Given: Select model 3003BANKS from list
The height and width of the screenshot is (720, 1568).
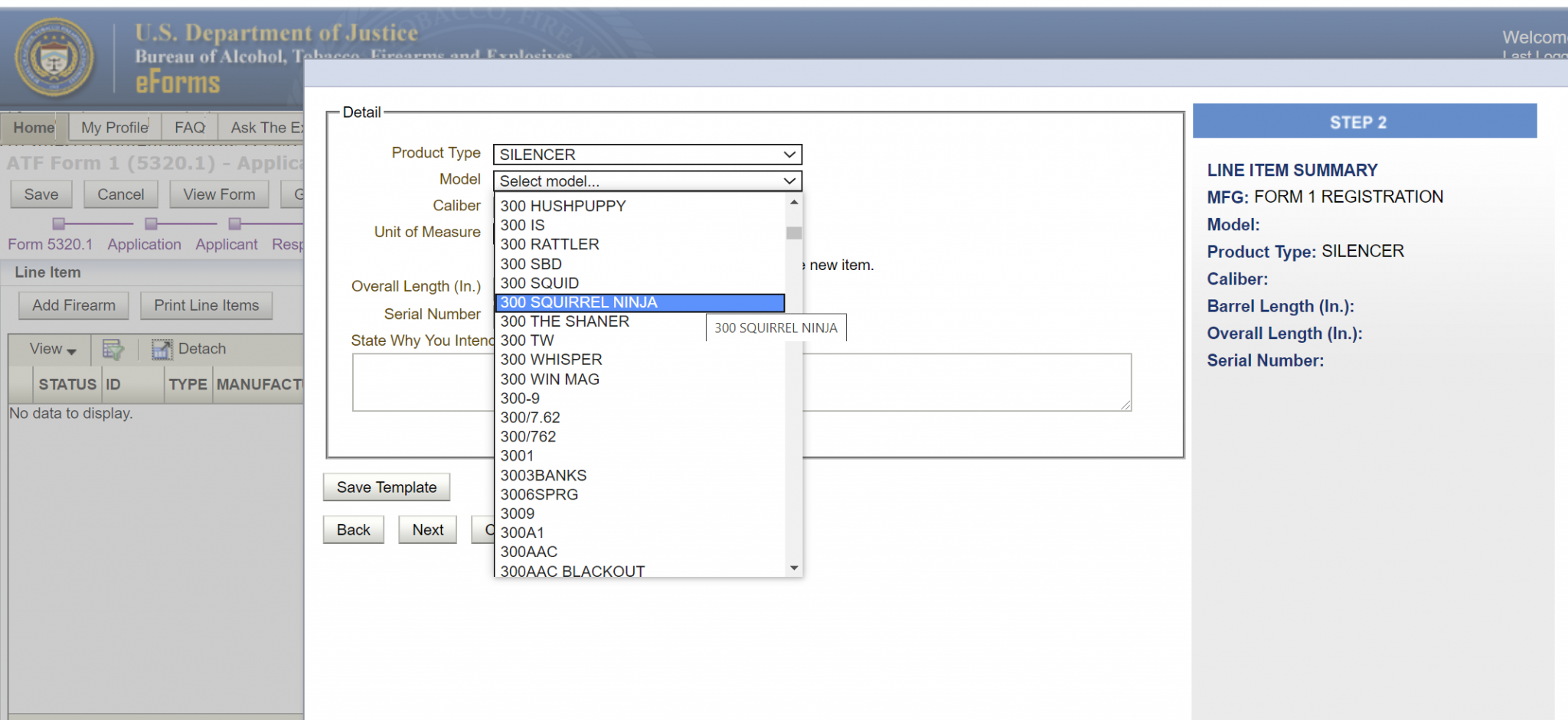Looking at the screenshot, I should click(x=640, y=475).
